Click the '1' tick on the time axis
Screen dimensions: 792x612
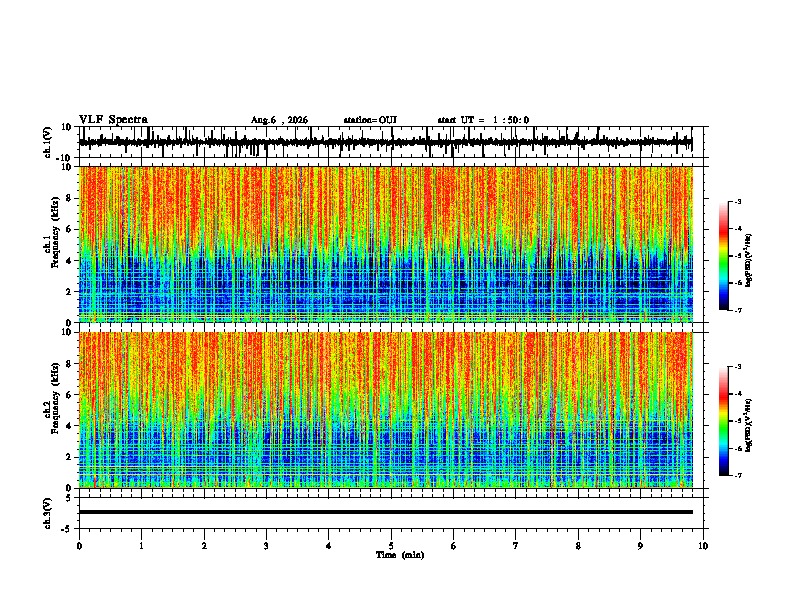[x=141, y=546]
